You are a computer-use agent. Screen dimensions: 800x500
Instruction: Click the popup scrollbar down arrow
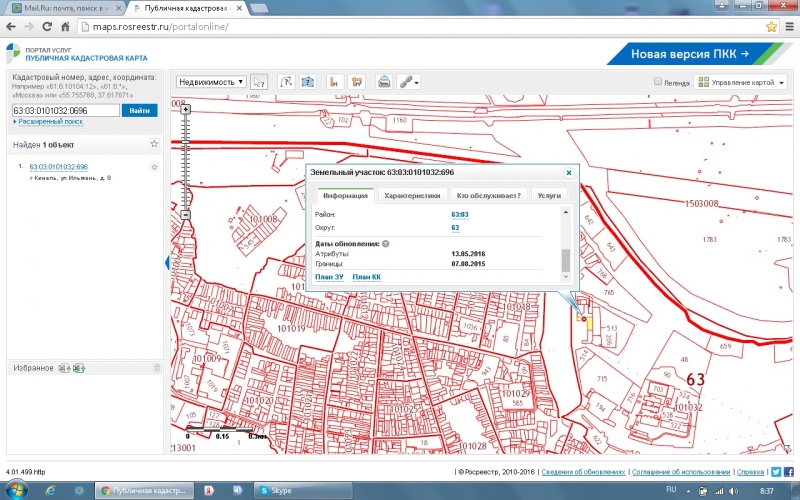coord(565,277)
